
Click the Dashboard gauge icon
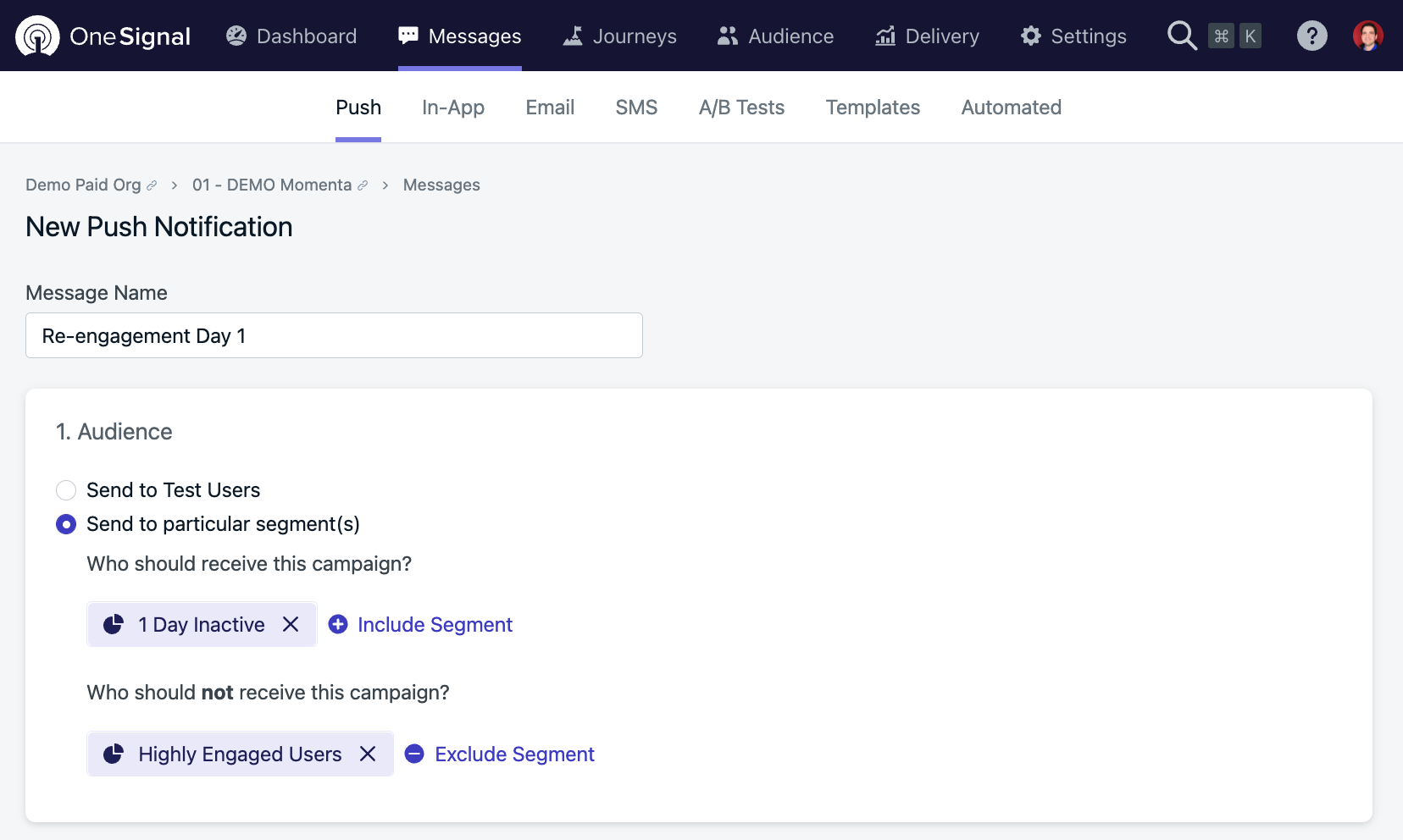tap(236, 36)
